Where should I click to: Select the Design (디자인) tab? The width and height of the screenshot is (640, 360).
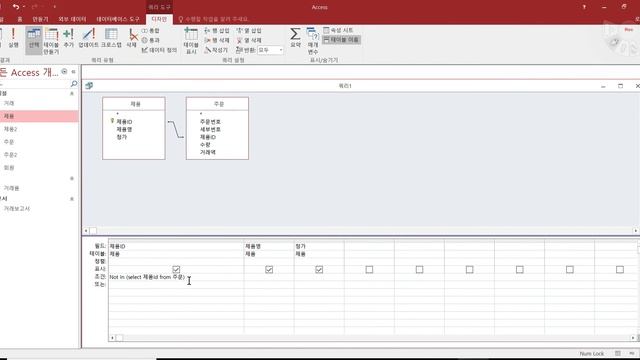pyautogui.click(x=159, y=19)
